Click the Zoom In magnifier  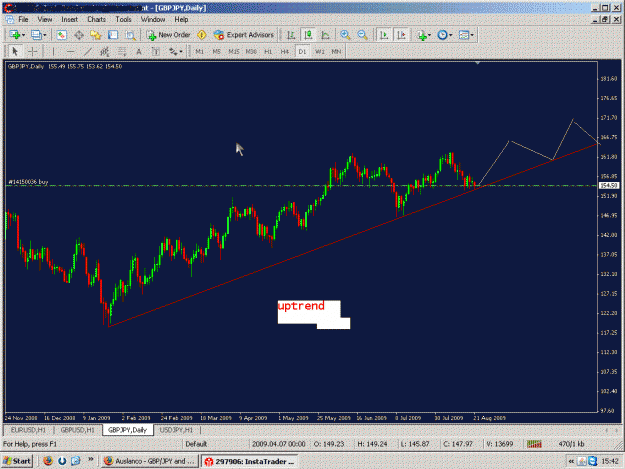[345, 35]
